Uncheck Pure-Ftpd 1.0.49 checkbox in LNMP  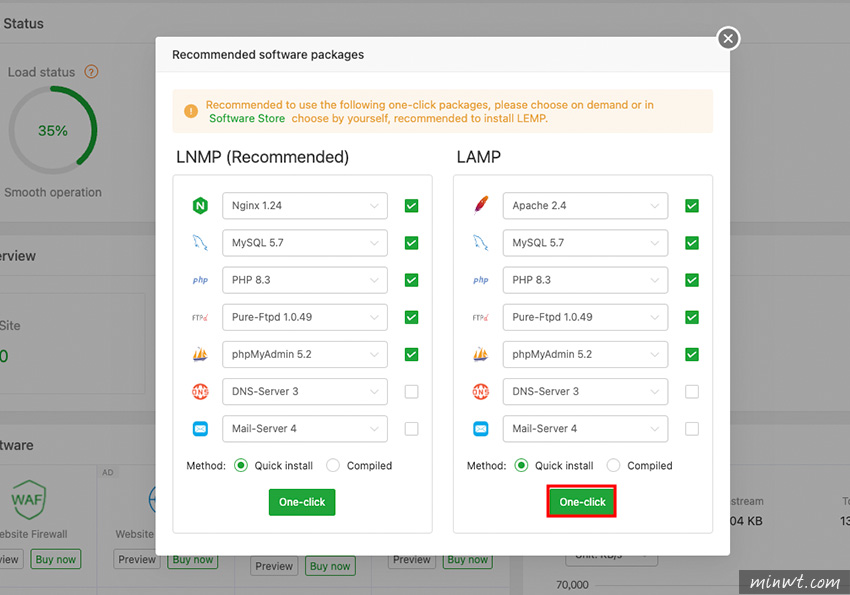coord(411,318)
